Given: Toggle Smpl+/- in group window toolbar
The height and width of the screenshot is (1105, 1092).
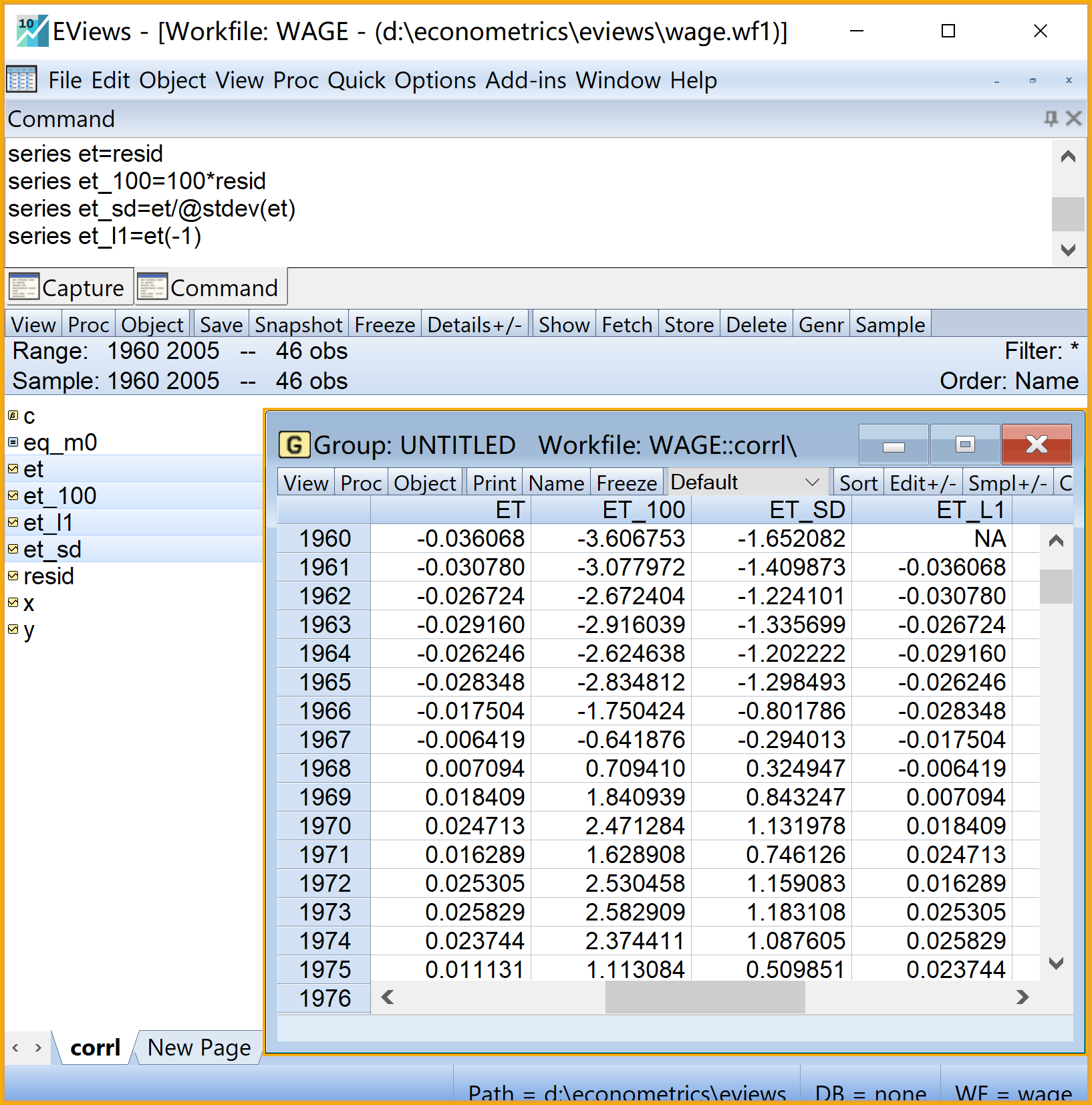Looking at the screenshot, I should [1007, 483].
